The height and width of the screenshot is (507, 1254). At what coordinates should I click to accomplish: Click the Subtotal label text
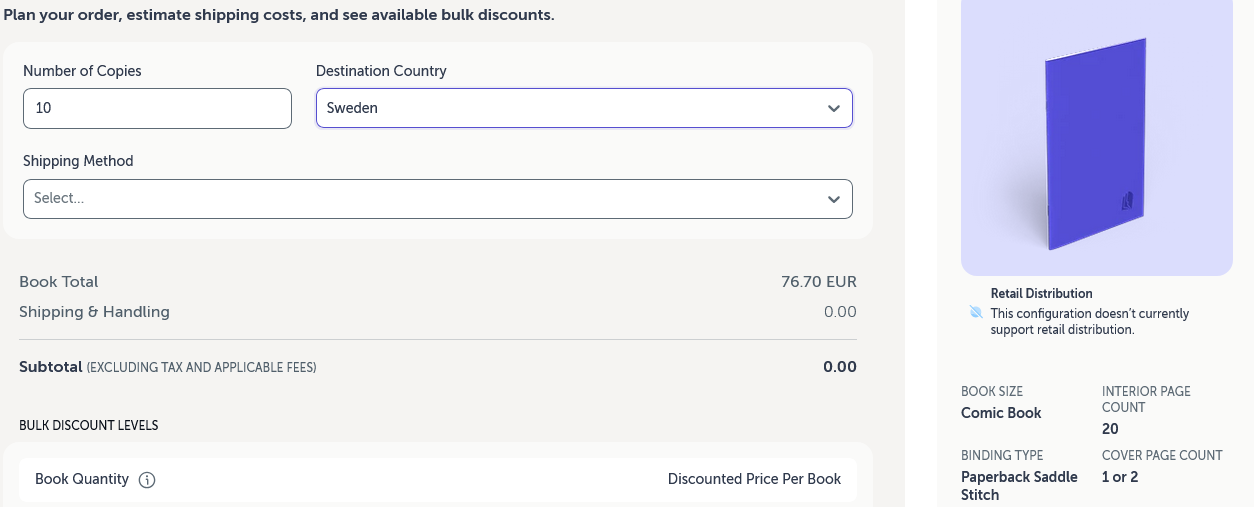coord(50,367)
